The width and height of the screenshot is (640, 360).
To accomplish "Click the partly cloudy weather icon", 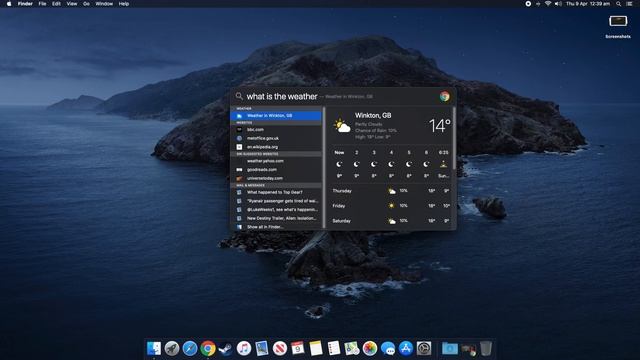I will [342, 125].
